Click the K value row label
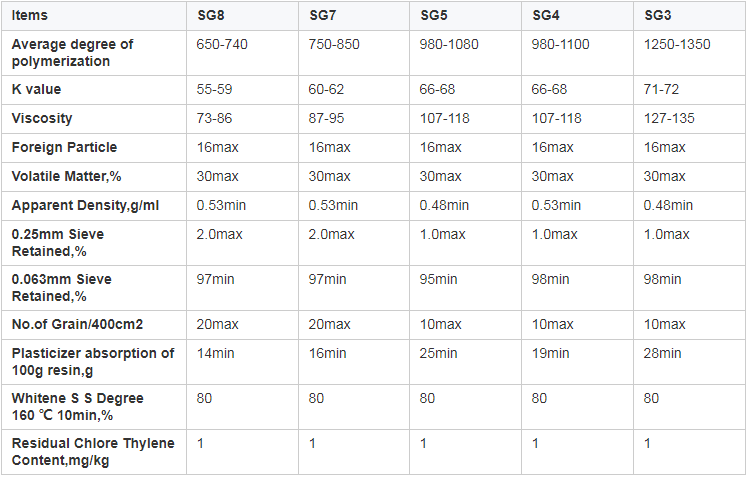748x481 pixels. (x=36, y=90)
